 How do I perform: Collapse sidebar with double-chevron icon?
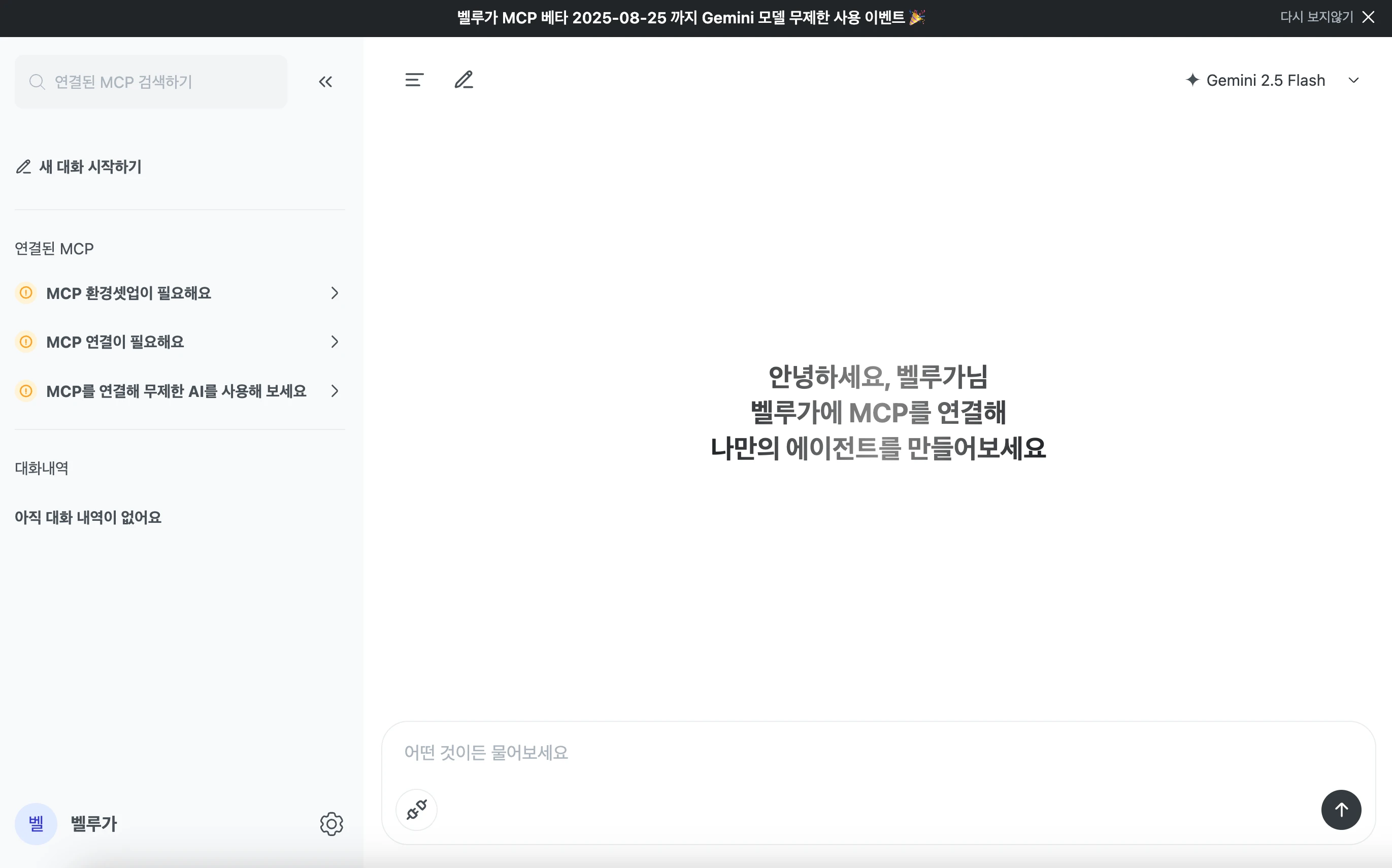[x=325, y=82]
